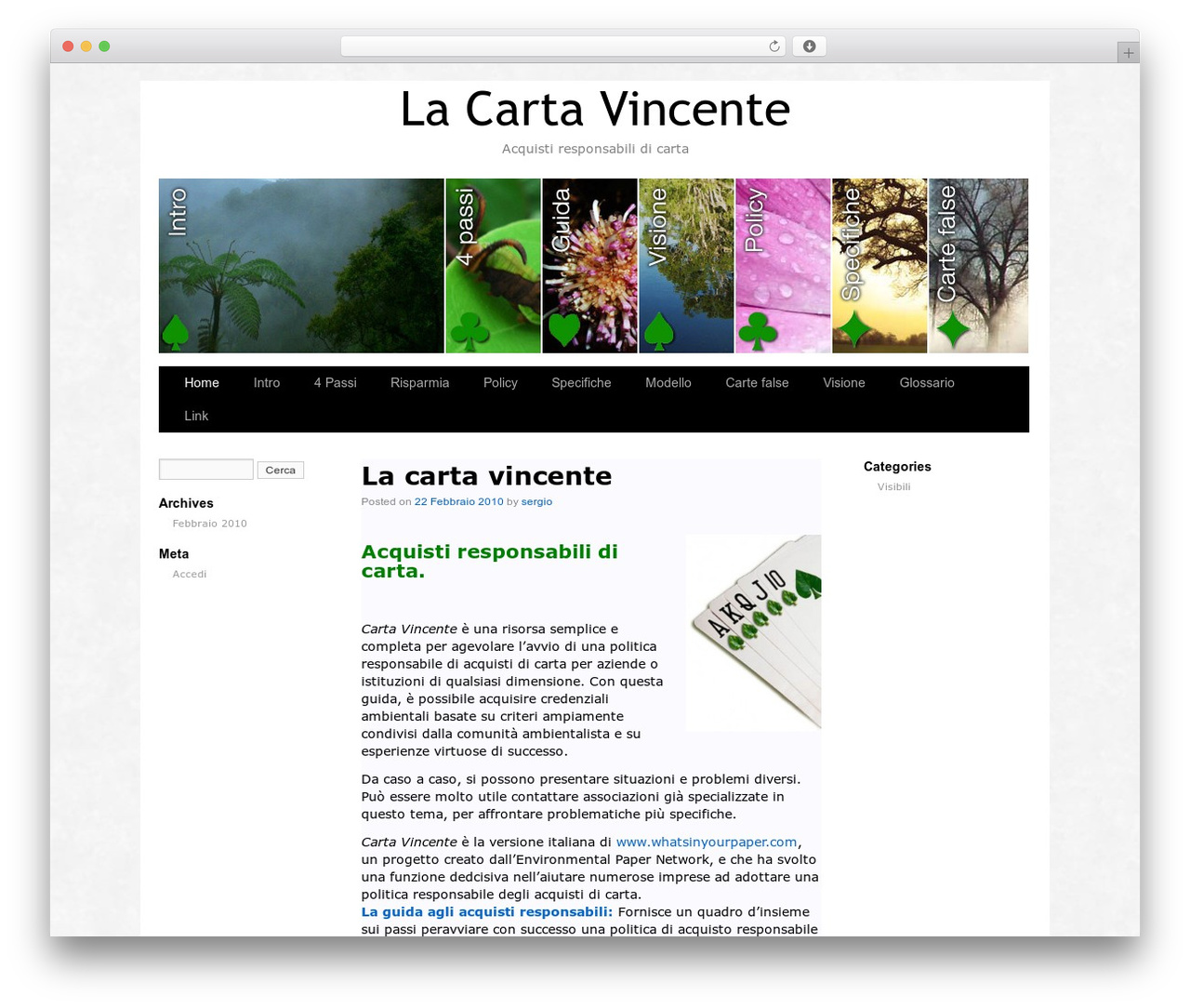Select the Specifiche banner panel
1190x1008 pixels.
coord(879,266)
